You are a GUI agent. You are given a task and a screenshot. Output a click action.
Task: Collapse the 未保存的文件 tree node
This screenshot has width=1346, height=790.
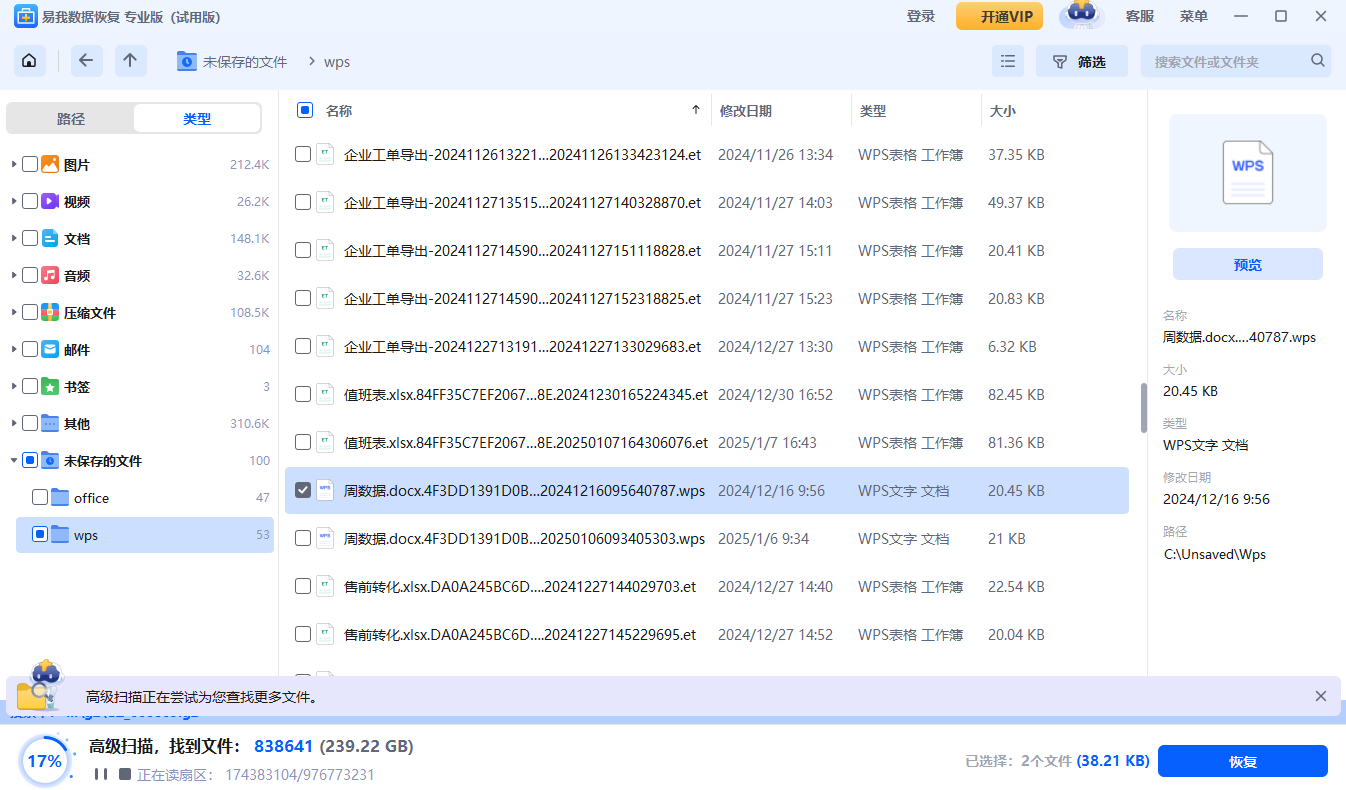coord(14,461)
